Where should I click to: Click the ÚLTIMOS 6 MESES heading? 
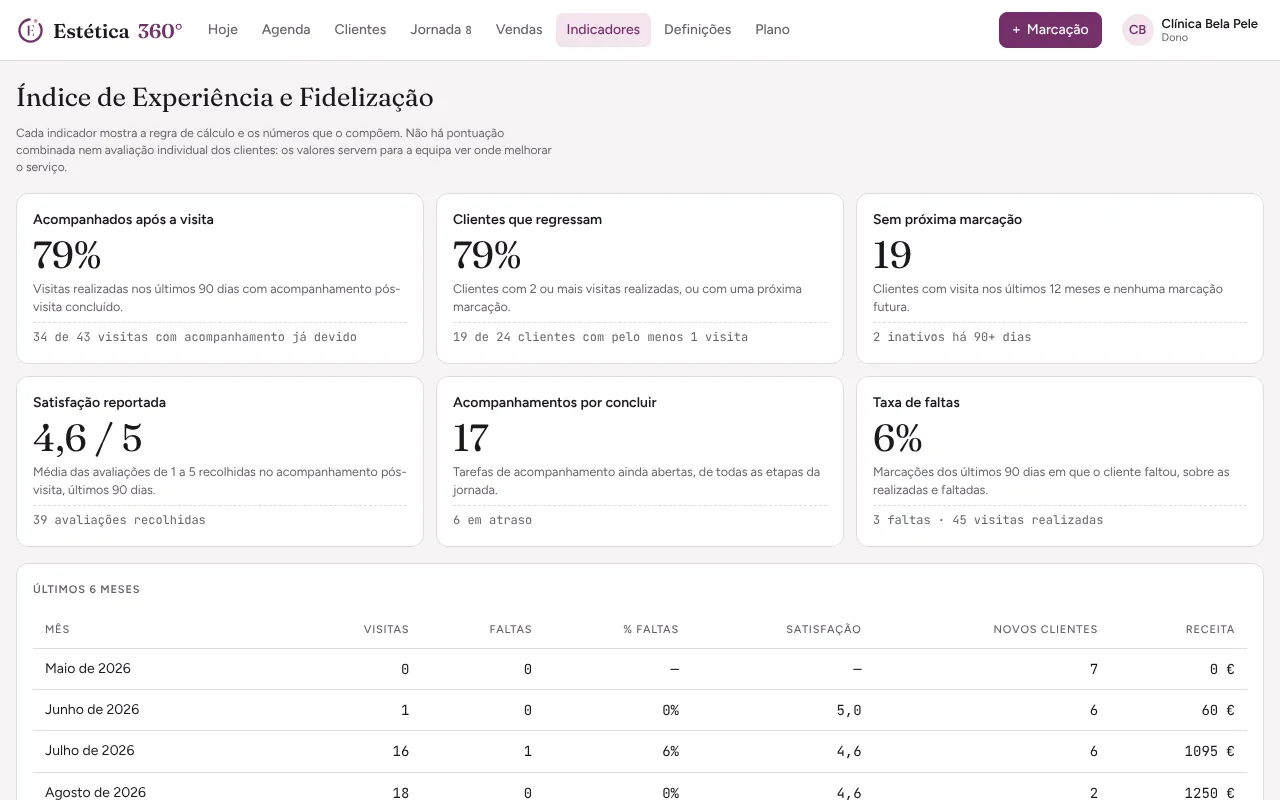click(x=86, y=589)
